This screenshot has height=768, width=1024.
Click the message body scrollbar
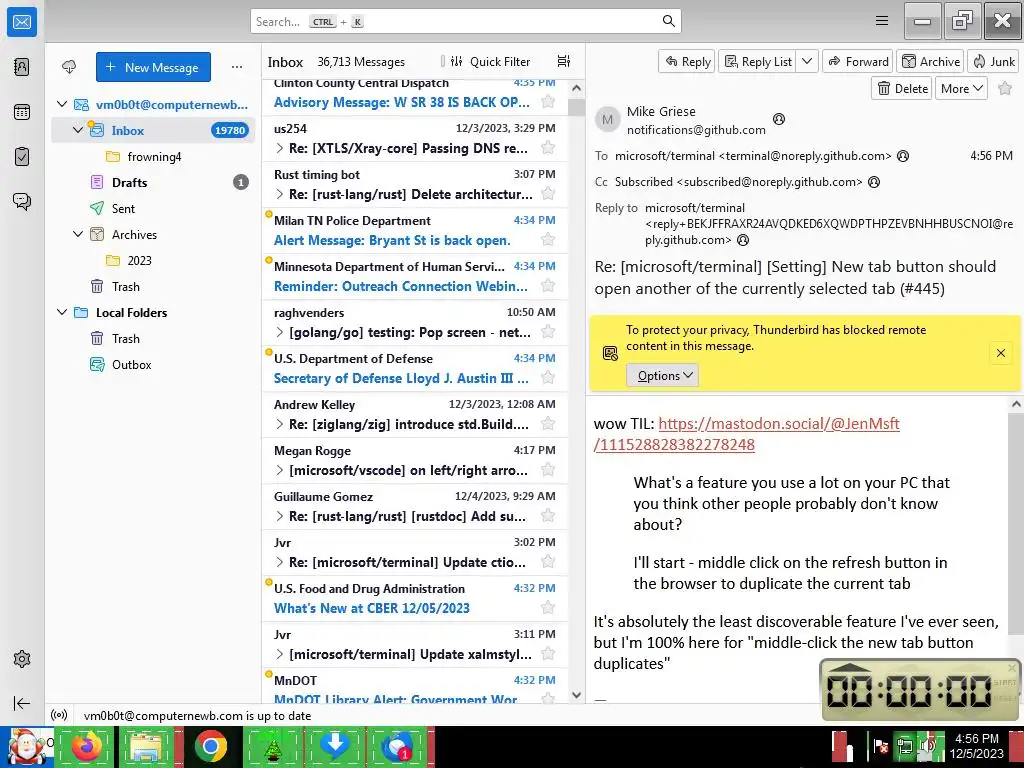coord(1016,522)
